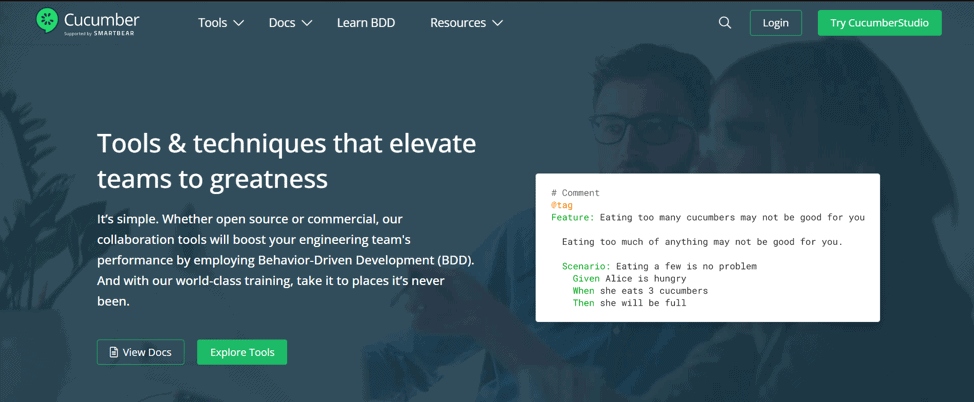Click the Try CucumberStudio button
The width and height of the screenshot is (974, 402).
pyautogui.click(x=879, y=23)
